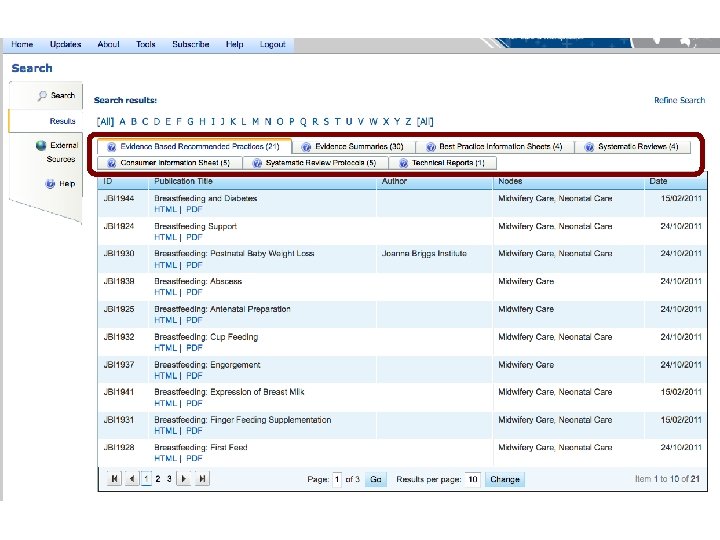Click Logout in the top navigation
The width and height of the screenshot is (720, 540).
(272, 45)
